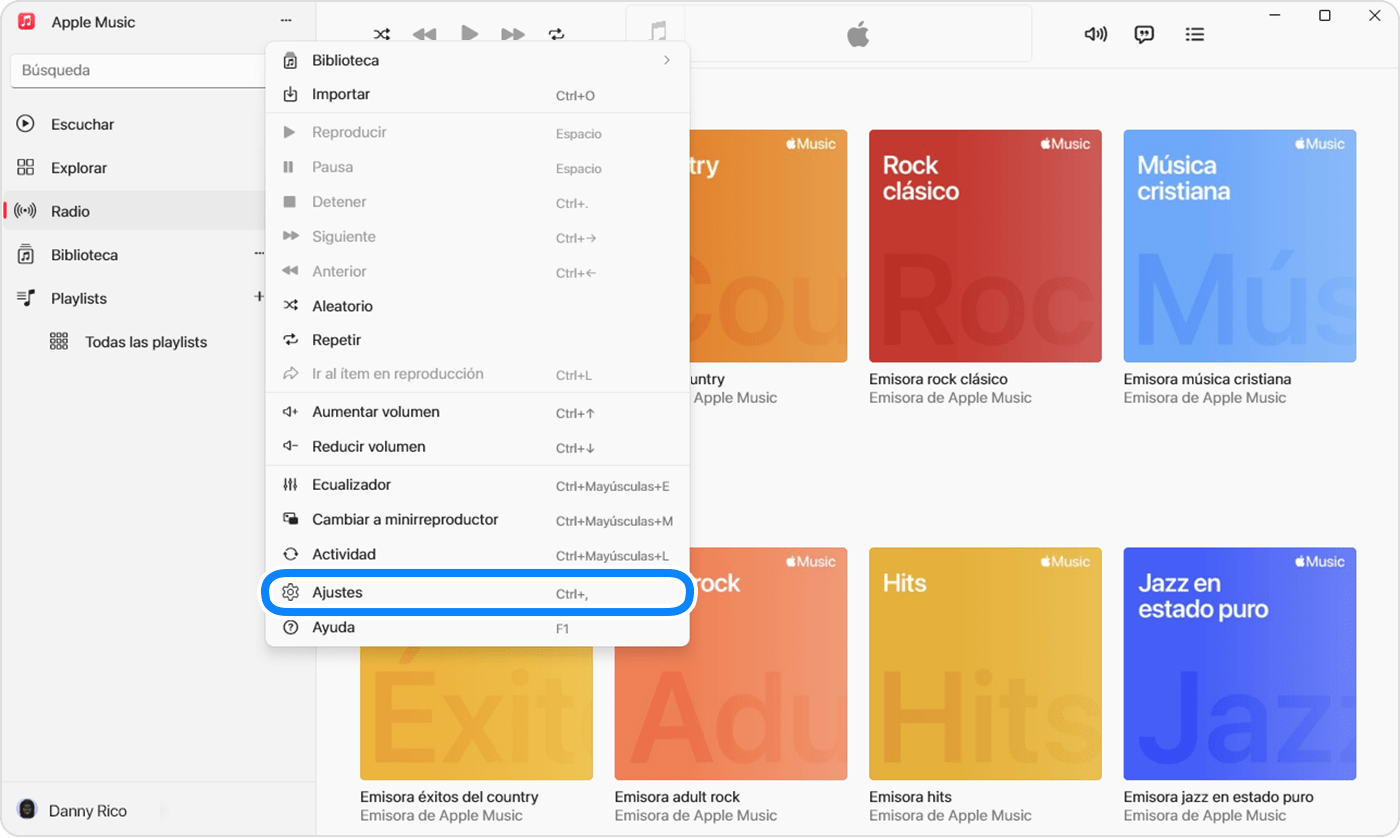Image resolution: width=1400 pixels, height=838 pixels.
Task: Click the plus button next to Playlists
Action: pyautogui.click(x=259, y=297)
